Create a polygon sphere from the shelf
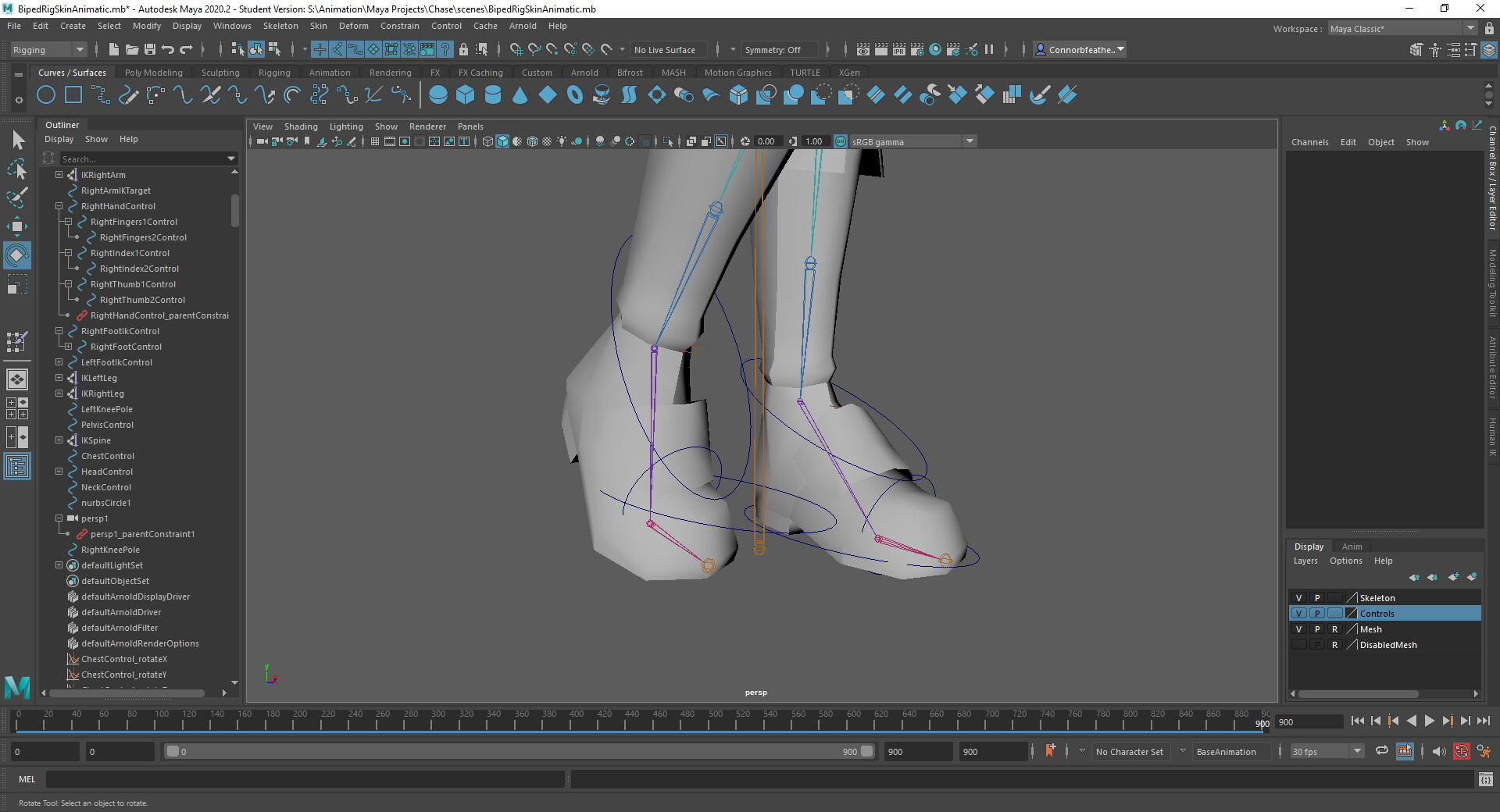This screenshot has width=1500, height=812. [x=438, y=94]
